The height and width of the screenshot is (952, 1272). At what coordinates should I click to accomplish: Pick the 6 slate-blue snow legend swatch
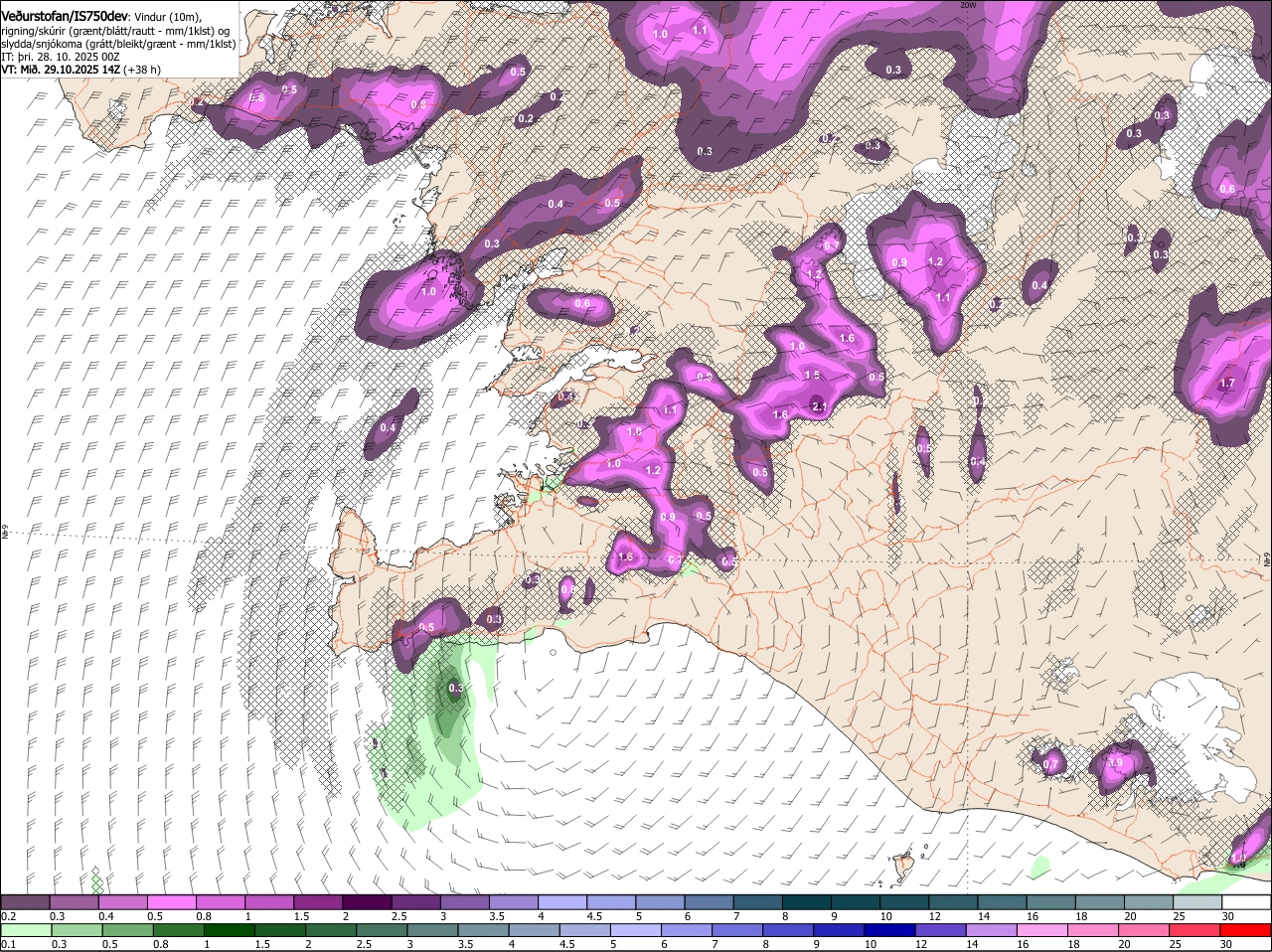(x=710, y=901)
